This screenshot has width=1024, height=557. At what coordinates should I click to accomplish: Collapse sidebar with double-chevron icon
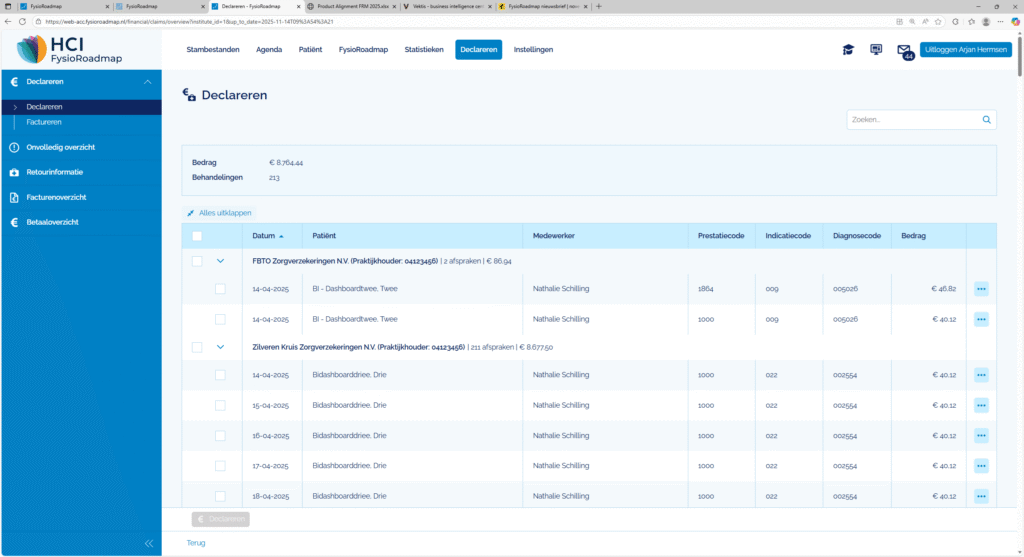pyautogui.click(x=149, y=543)
